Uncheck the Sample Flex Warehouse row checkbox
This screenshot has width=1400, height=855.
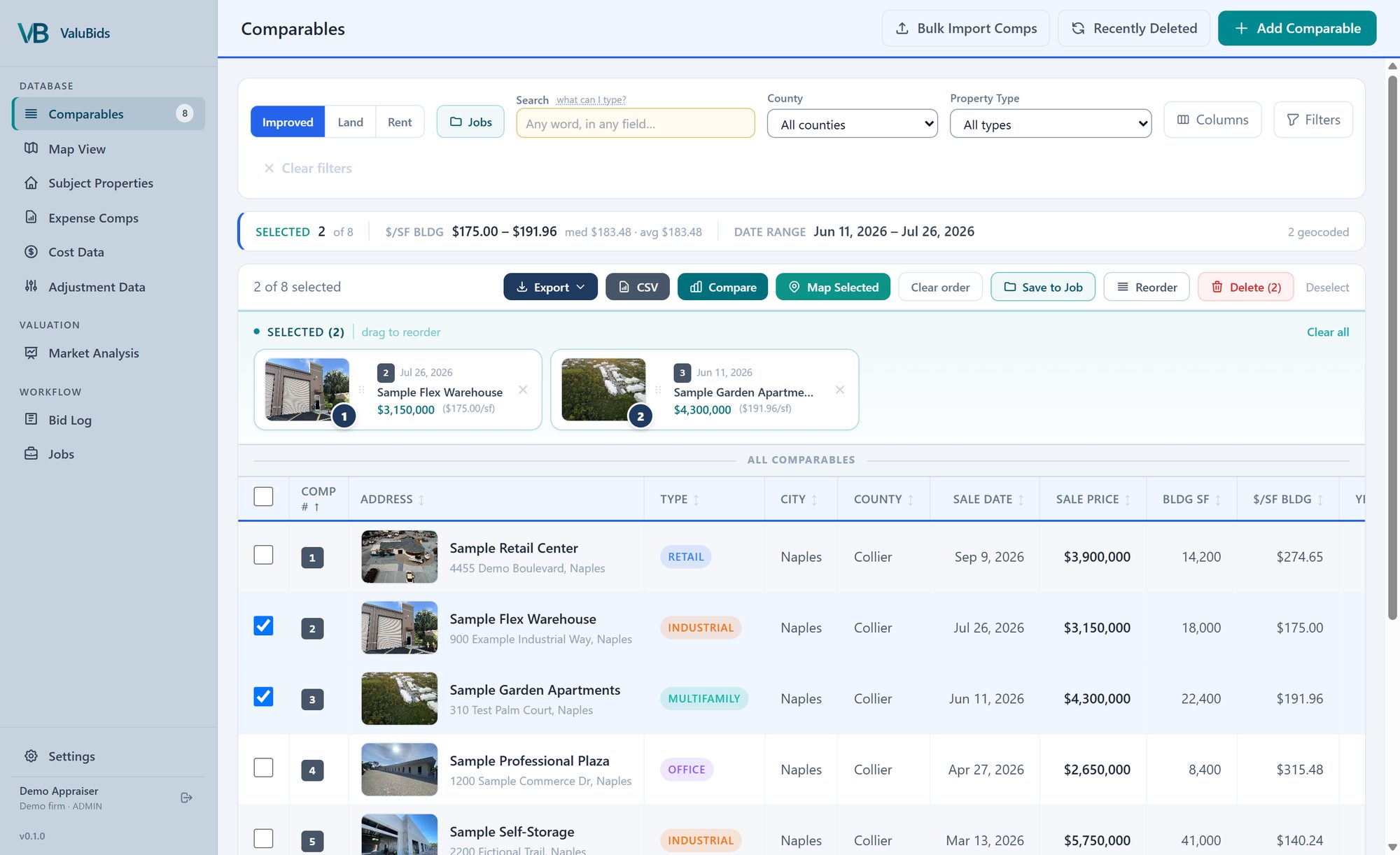pyautogui.click(x=263, y=626)
